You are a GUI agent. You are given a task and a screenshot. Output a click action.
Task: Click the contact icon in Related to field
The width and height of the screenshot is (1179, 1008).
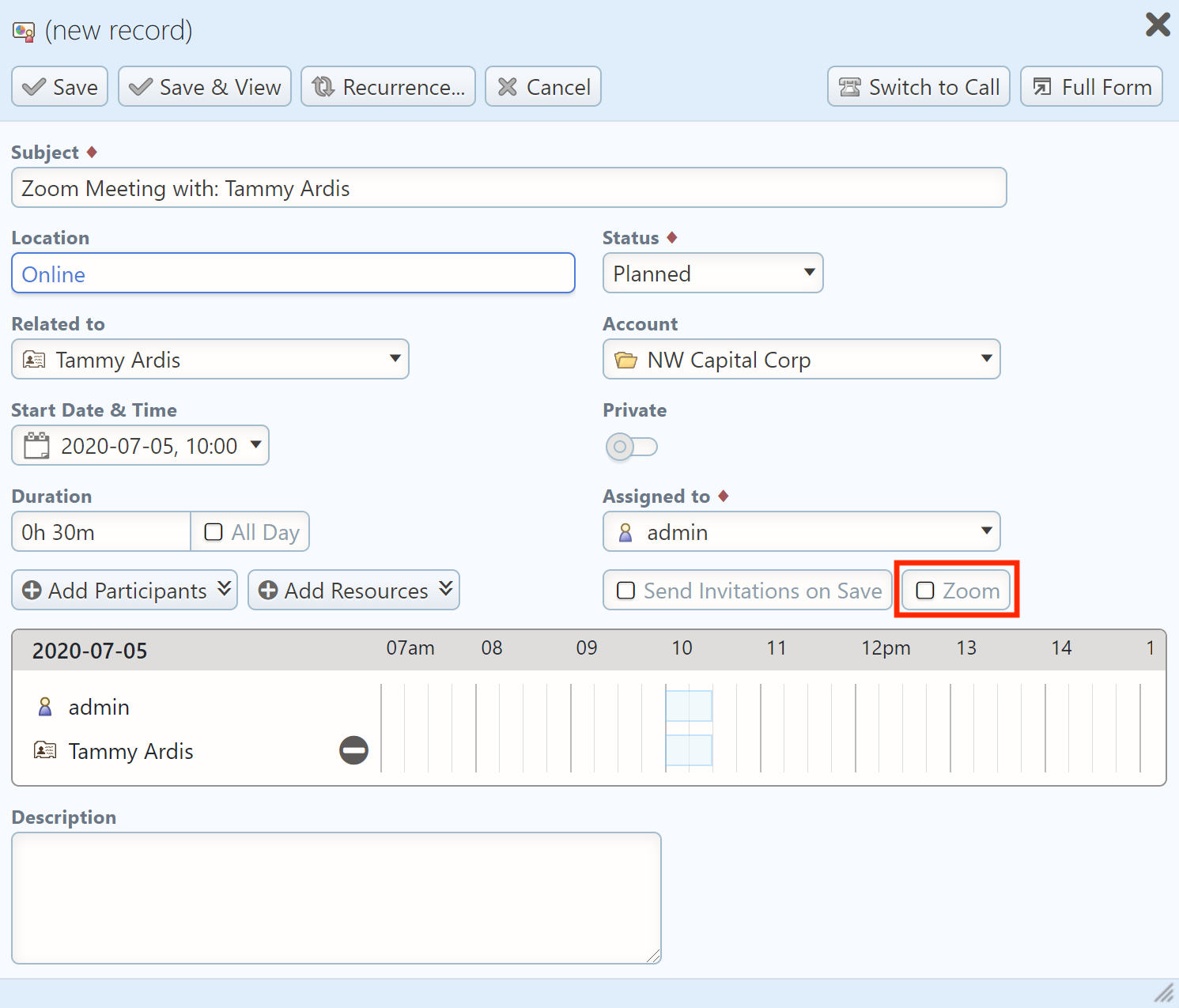[x=34, y=360]
